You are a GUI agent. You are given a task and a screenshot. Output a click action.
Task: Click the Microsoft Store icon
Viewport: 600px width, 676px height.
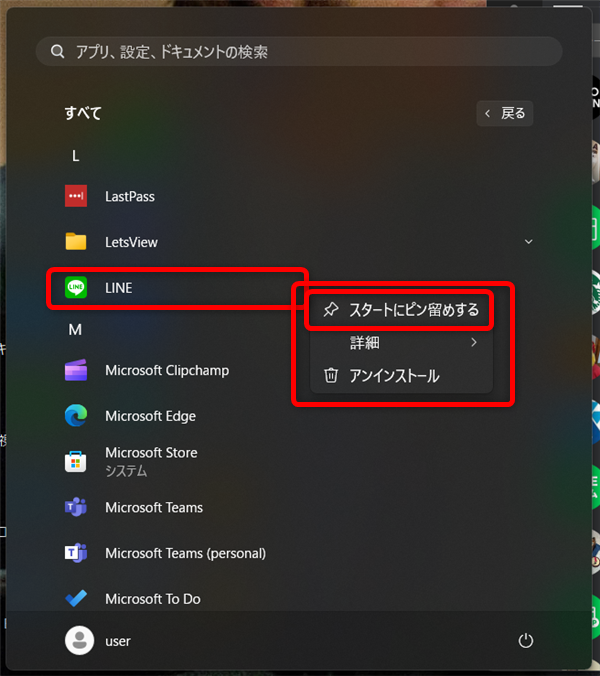pyautogui.click(x=76, y=461)
